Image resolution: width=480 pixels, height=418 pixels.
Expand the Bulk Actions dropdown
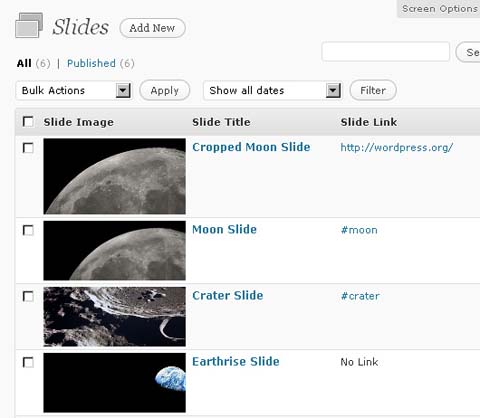pos(74,90)
